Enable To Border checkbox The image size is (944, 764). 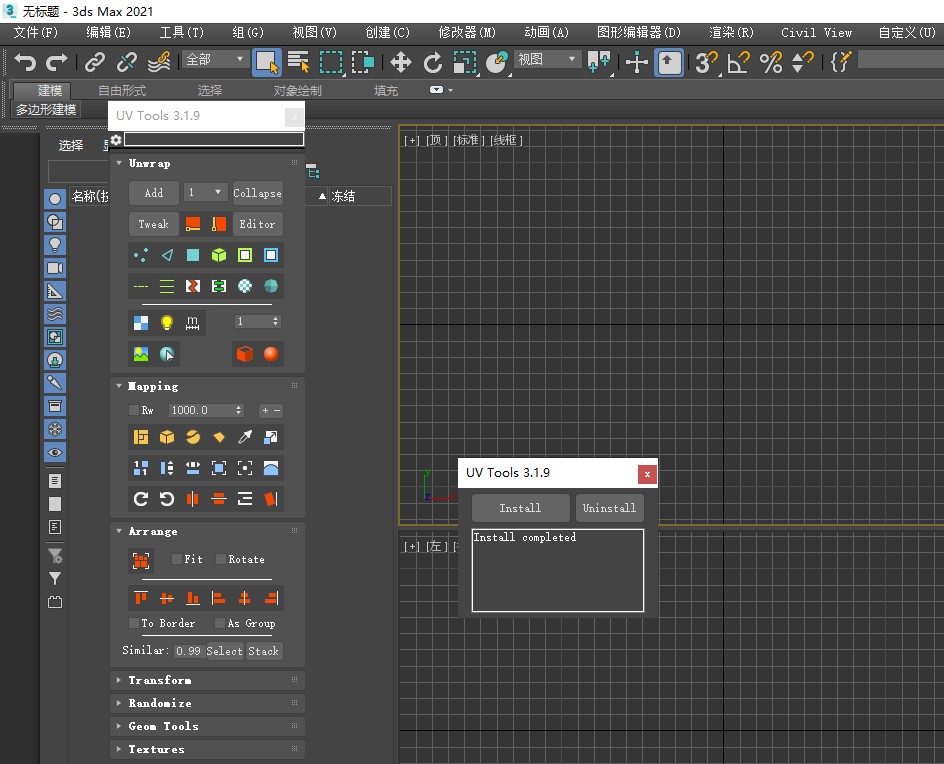coord(134,623)
